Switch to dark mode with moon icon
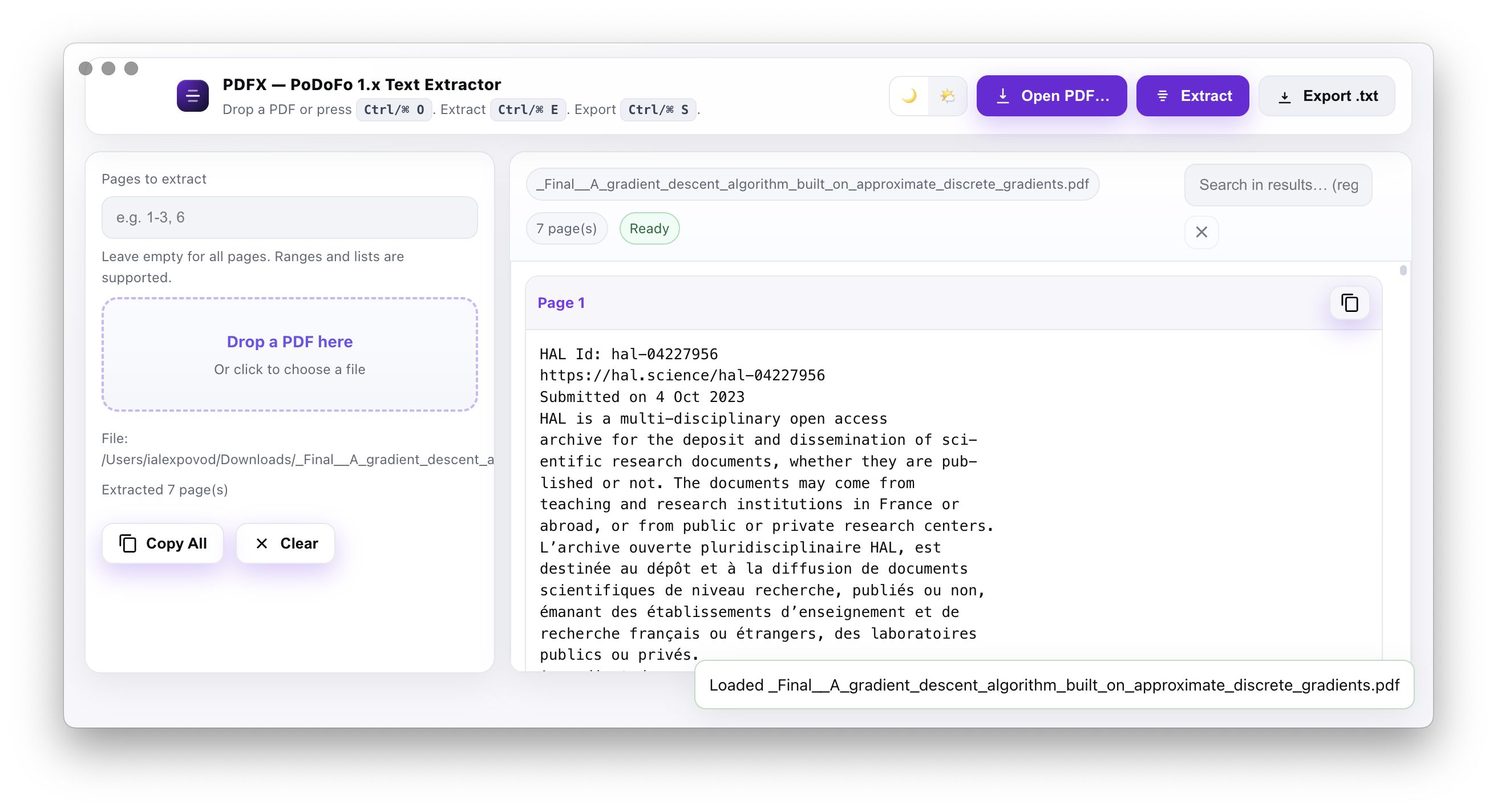 pyautogui.click(x=909, y=96)
